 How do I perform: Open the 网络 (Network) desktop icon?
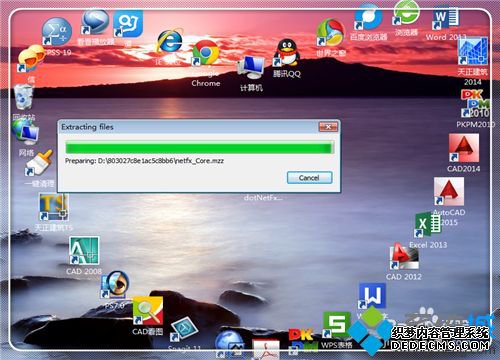point(25,132)
